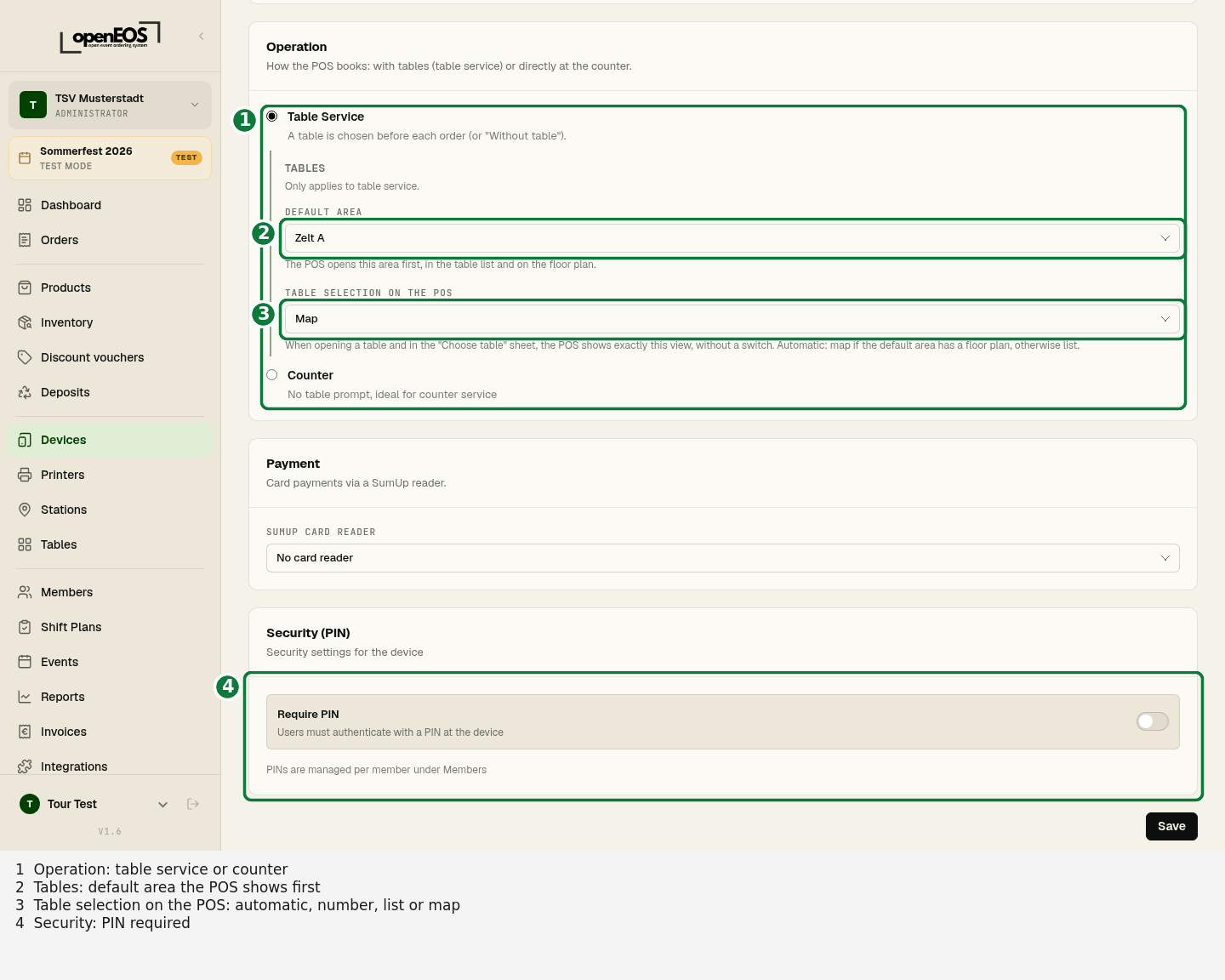Viewport: 1225px width, 980px height.
Task: Click the "V1.6" version text
Action: [110, 831]
